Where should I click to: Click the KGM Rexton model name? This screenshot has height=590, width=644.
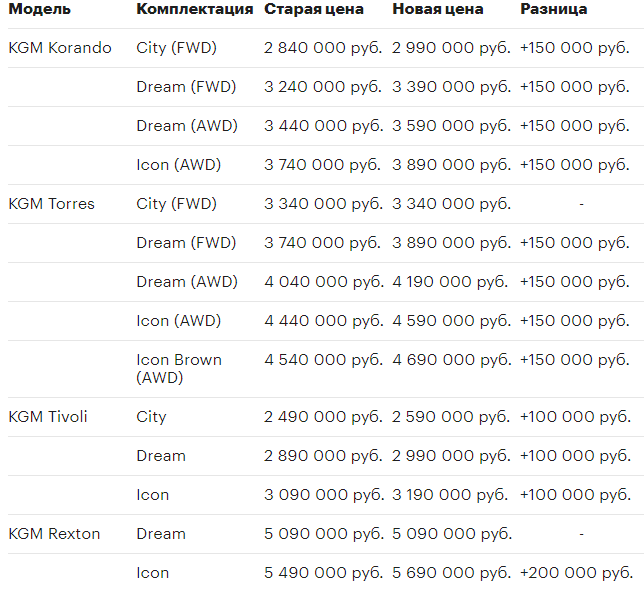(54, 534)
